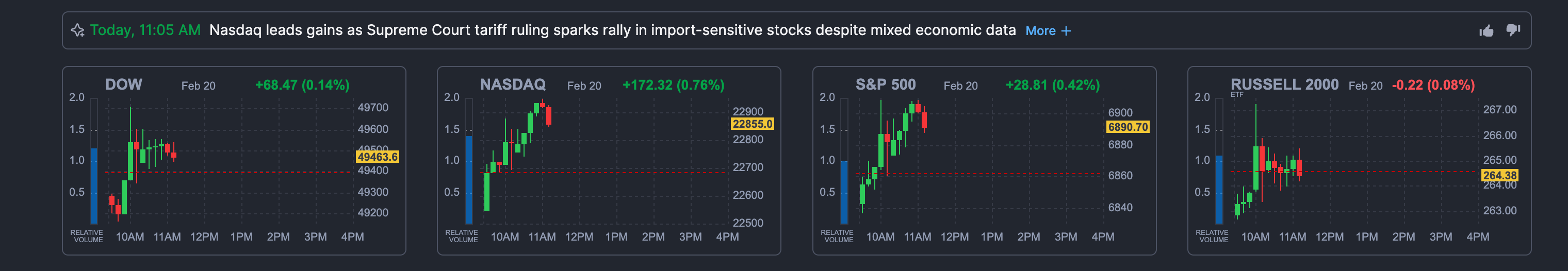The width and height of the screenshot is (1568, 271).
Task: Click the DOW current price label 49463.6
Action: 378,157
